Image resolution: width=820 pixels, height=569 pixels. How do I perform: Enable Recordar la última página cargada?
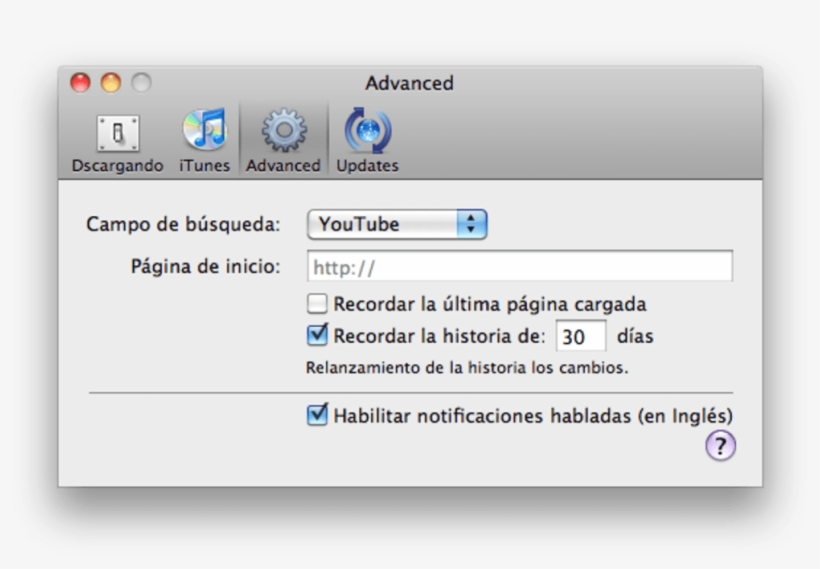tap(317, 304)
